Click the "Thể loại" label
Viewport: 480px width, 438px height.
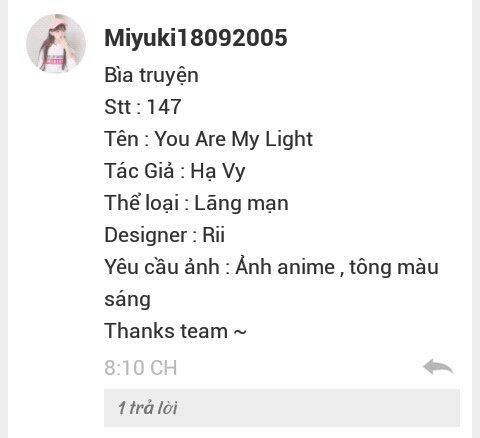tap(142, 203)
